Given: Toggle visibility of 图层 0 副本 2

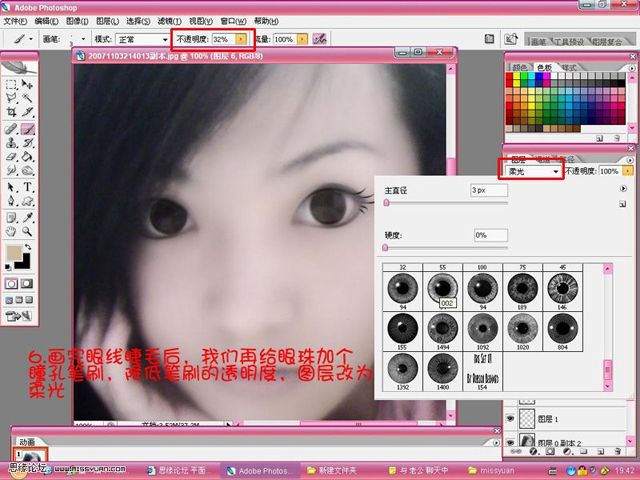Looking at the screenshot, I should click(510, 442).
